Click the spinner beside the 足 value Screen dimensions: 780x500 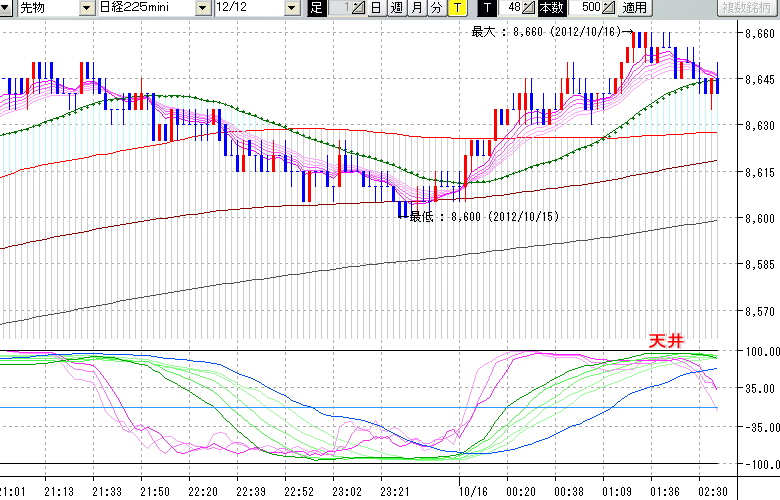point(358,8)
